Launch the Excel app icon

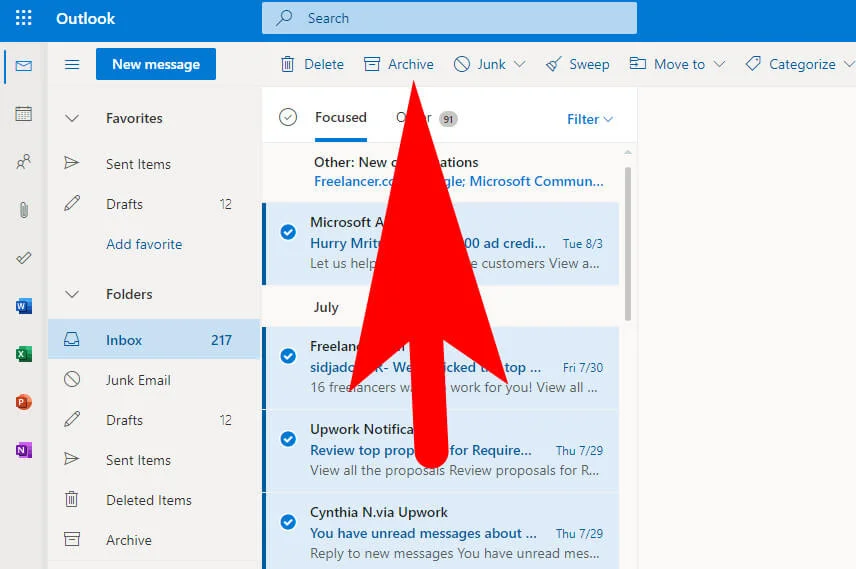(23, 354)
